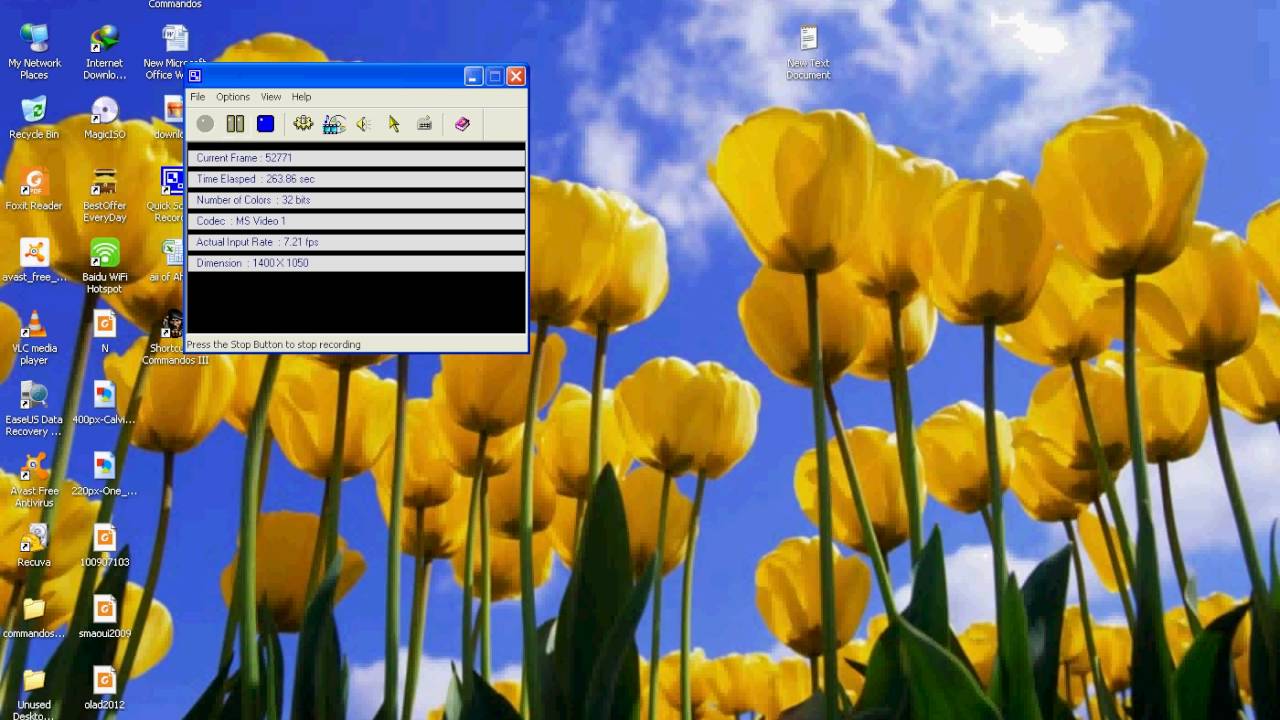The height and width of the screenshot is (720, 1280).
Task: Select the New Microsoft Office Word document icon
Action: (175, 52)
